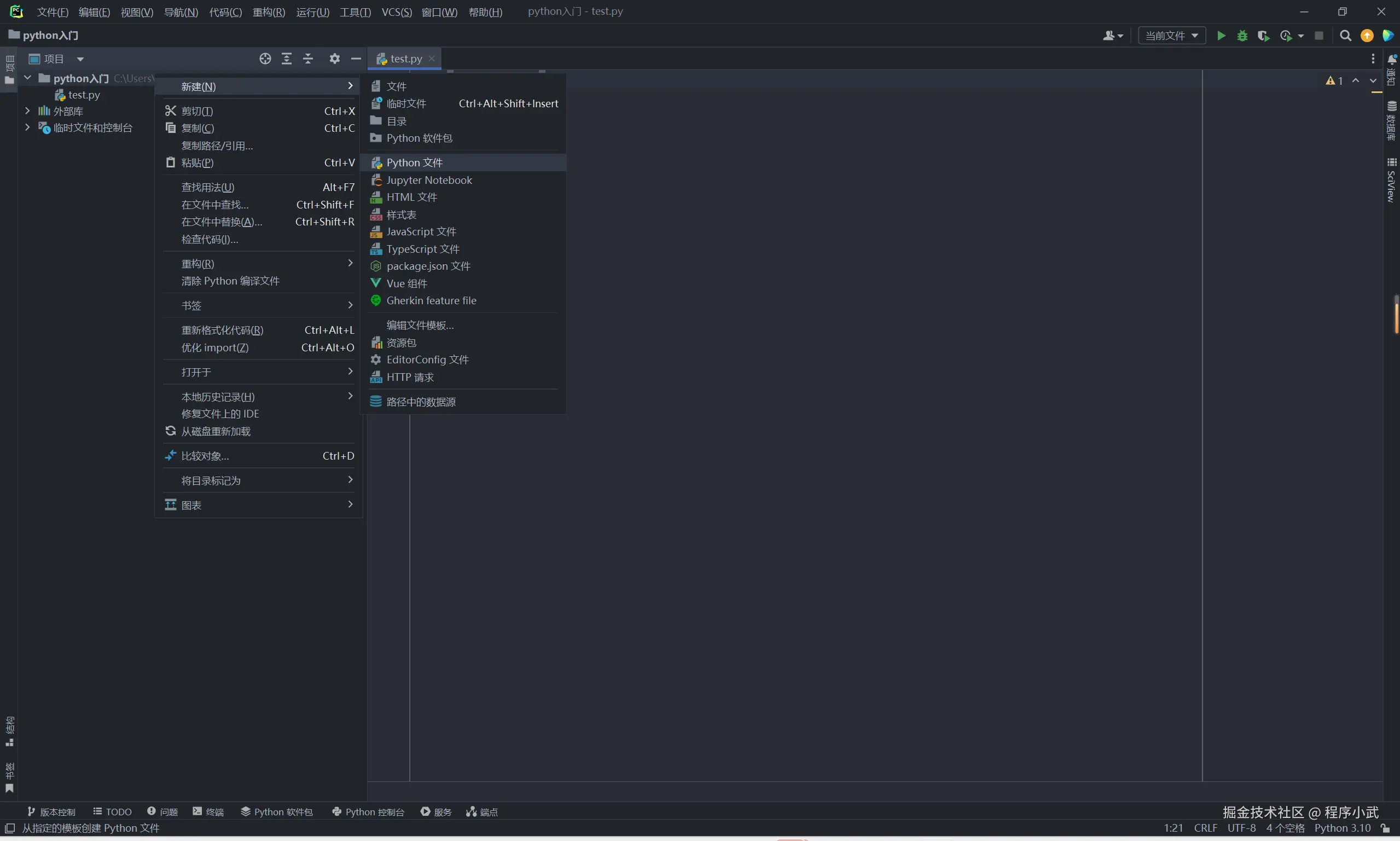Click Python 3.10 interpreter in status bar
This screenshot has width=1400, height=841.
coord(1341,828)
